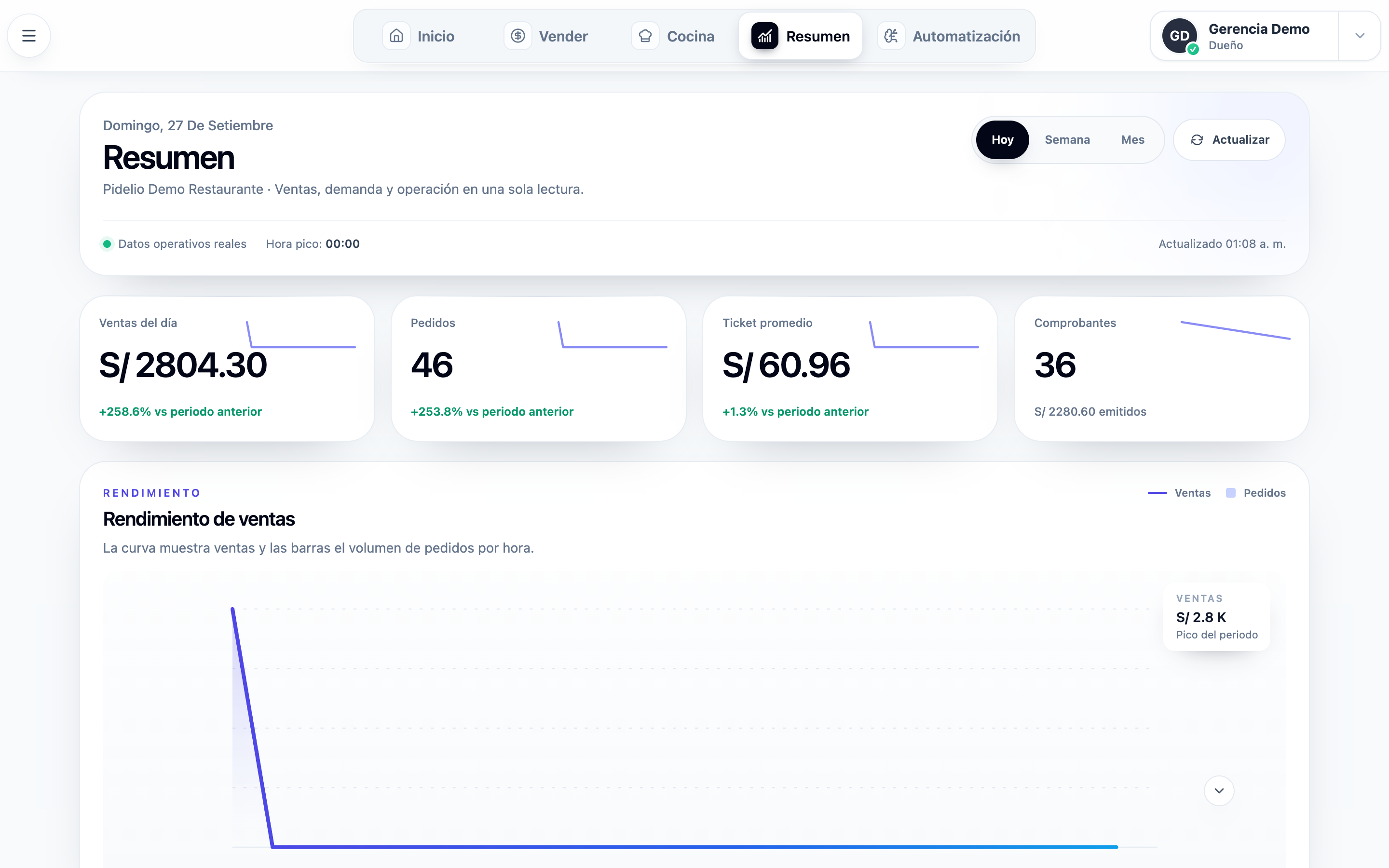Image resolution: width=1389 pixels, height=868 pixels.
Task: Open the Comprobantes card
Action: click(1162, 368)
